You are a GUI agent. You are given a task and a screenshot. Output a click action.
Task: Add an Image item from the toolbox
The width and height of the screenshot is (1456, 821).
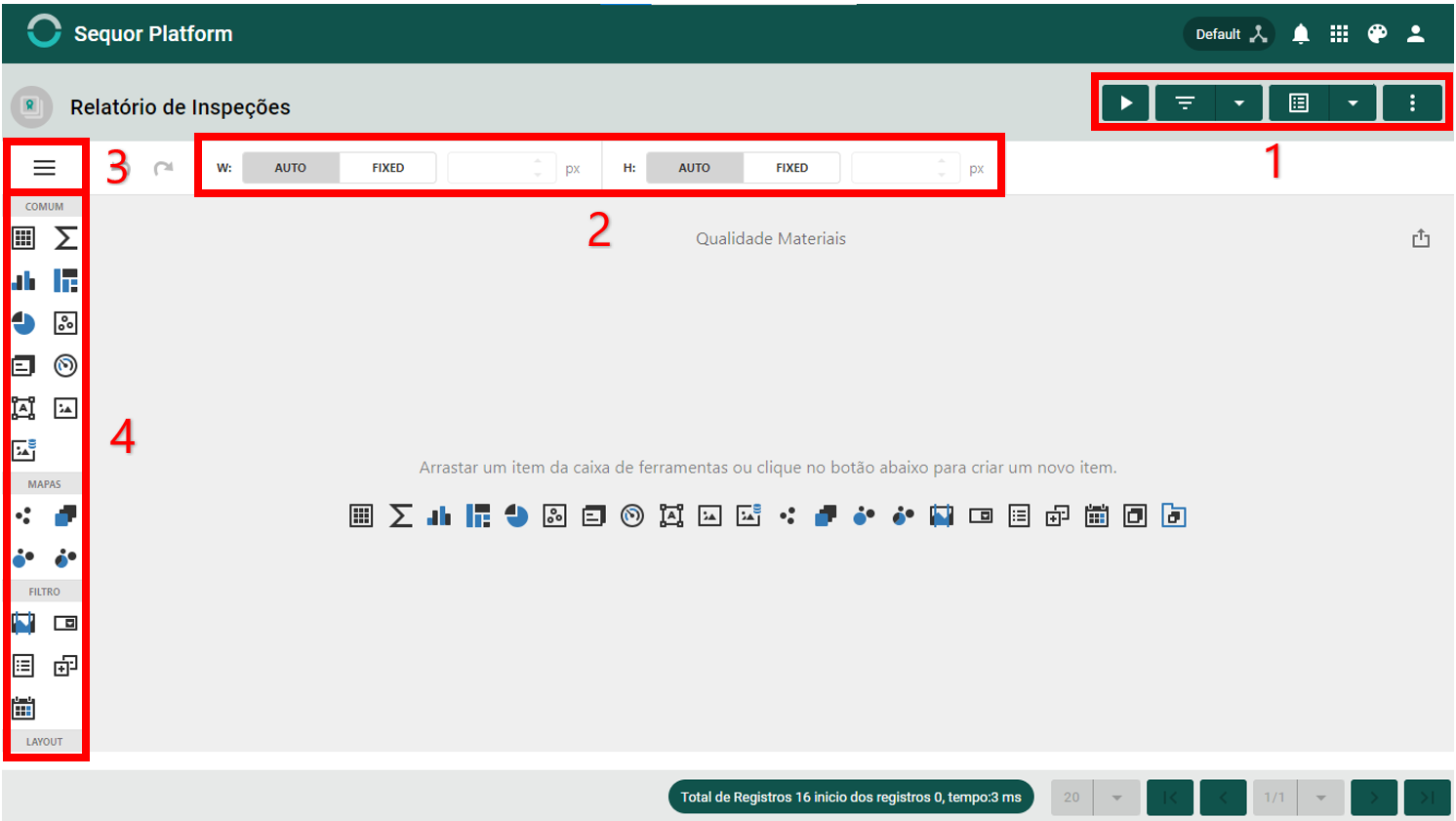[x=65, y=408]
